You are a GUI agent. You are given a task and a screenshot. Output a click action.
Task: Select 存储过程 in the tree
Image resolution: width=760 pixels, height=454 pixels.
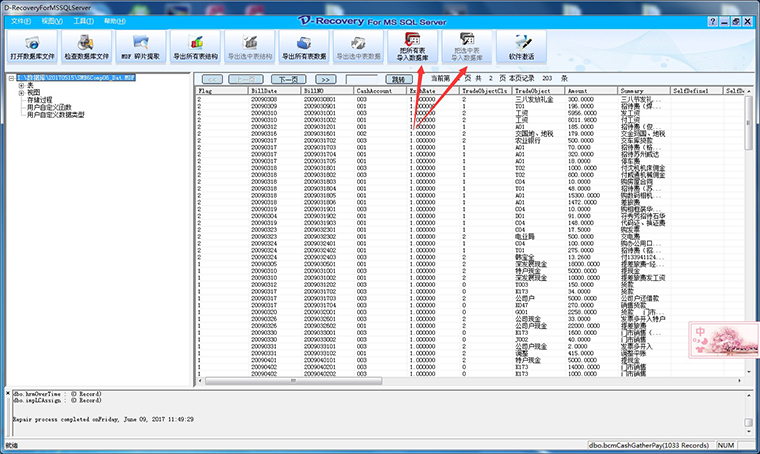tap(39, 100)
